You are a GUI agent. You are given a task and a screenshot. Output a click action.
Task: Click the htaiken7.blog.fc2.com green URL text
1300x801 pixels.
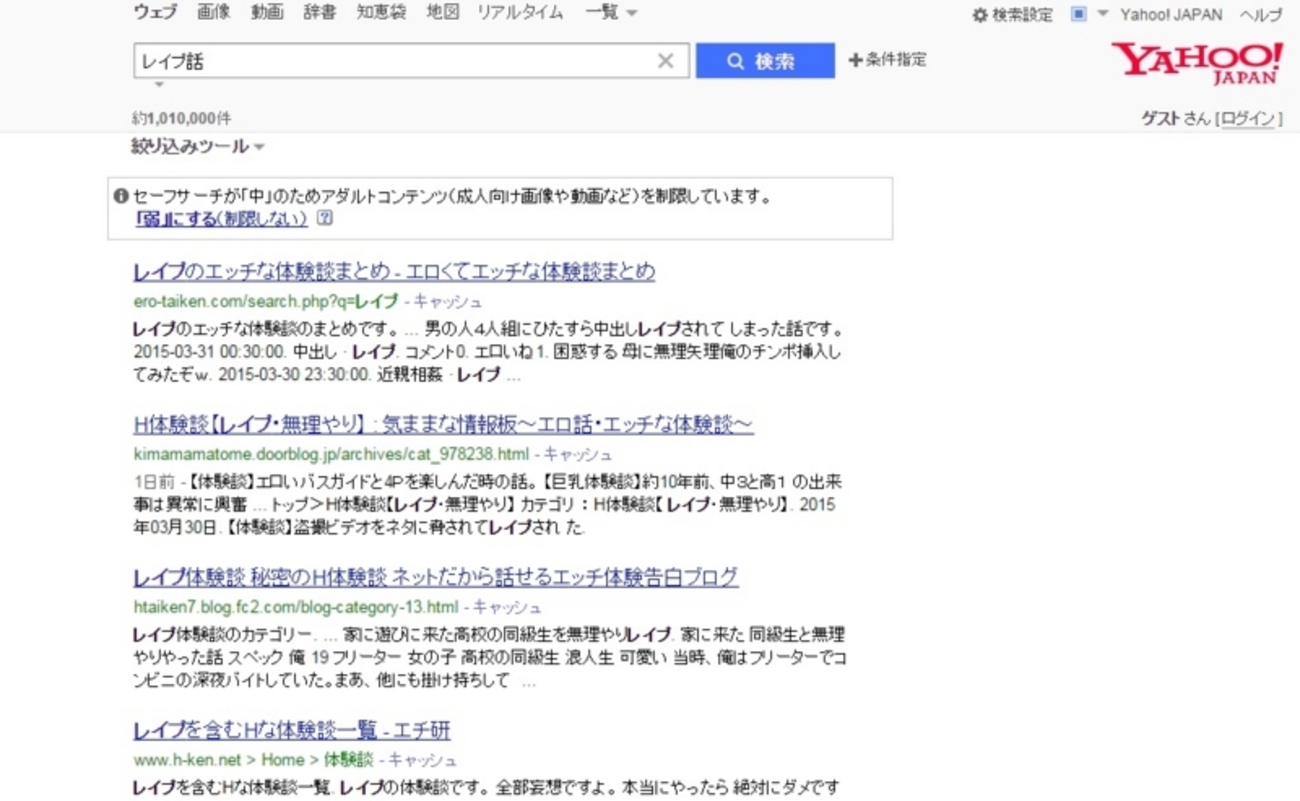(295, 607)
